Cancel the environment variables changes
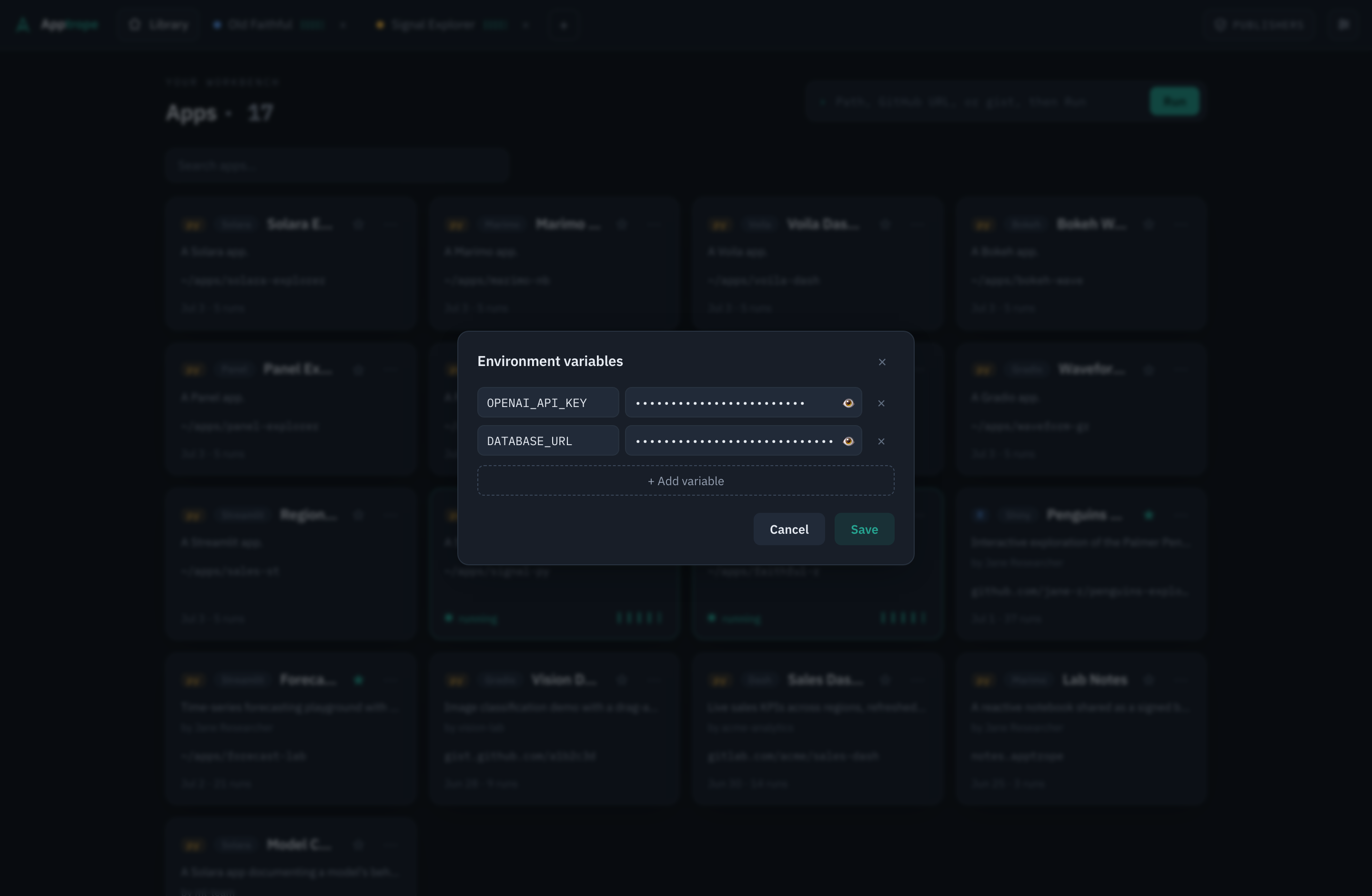Image resolution: width=1372 pixels, height=896 pixels. point(788,529)
